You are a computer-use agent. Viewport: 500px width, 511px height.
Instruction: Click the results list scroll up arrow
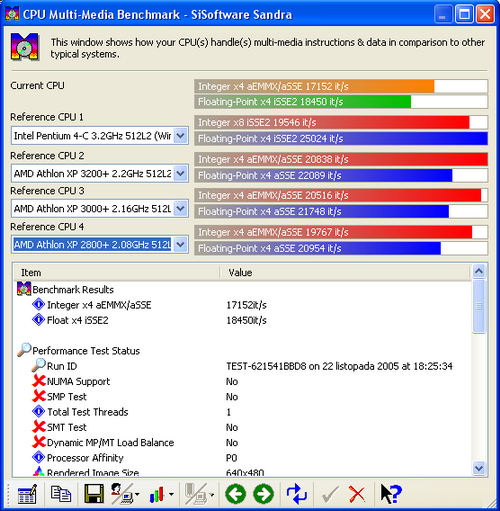(x=479, y=271)
